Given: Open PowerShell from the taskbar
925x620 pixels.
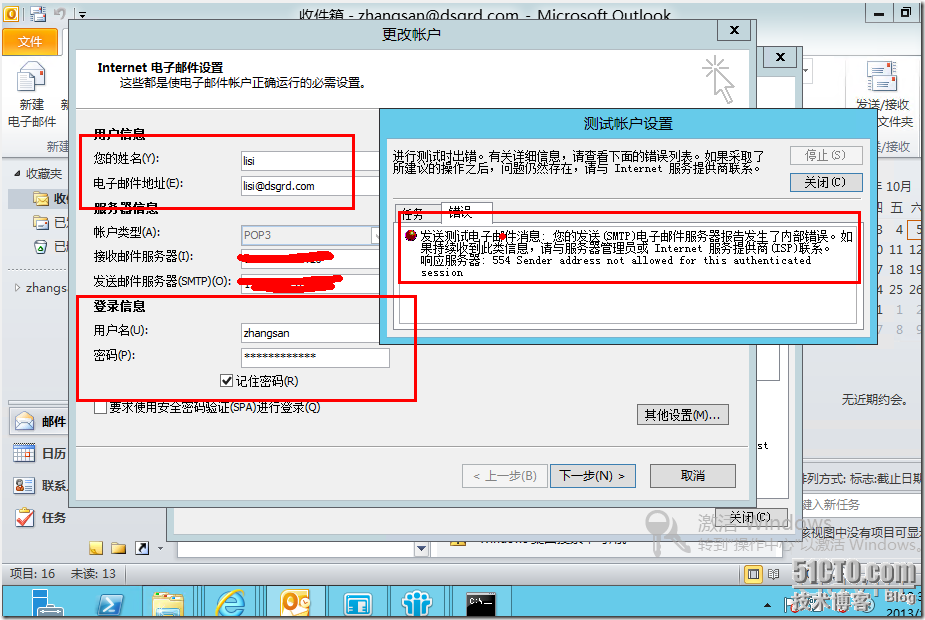Looking at the screenshot, I should click(111, 605).
